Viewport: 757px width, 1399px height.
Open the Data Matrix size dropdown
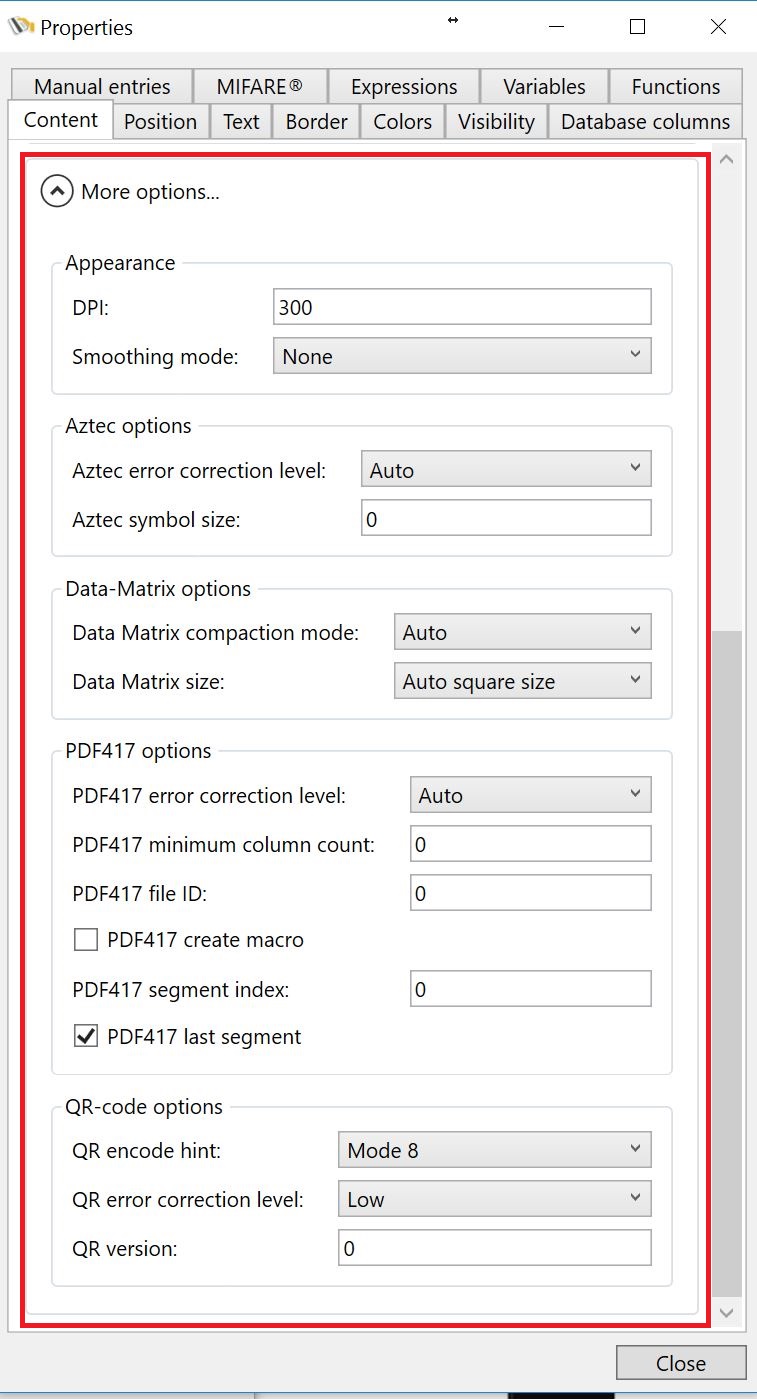(523, 681)
